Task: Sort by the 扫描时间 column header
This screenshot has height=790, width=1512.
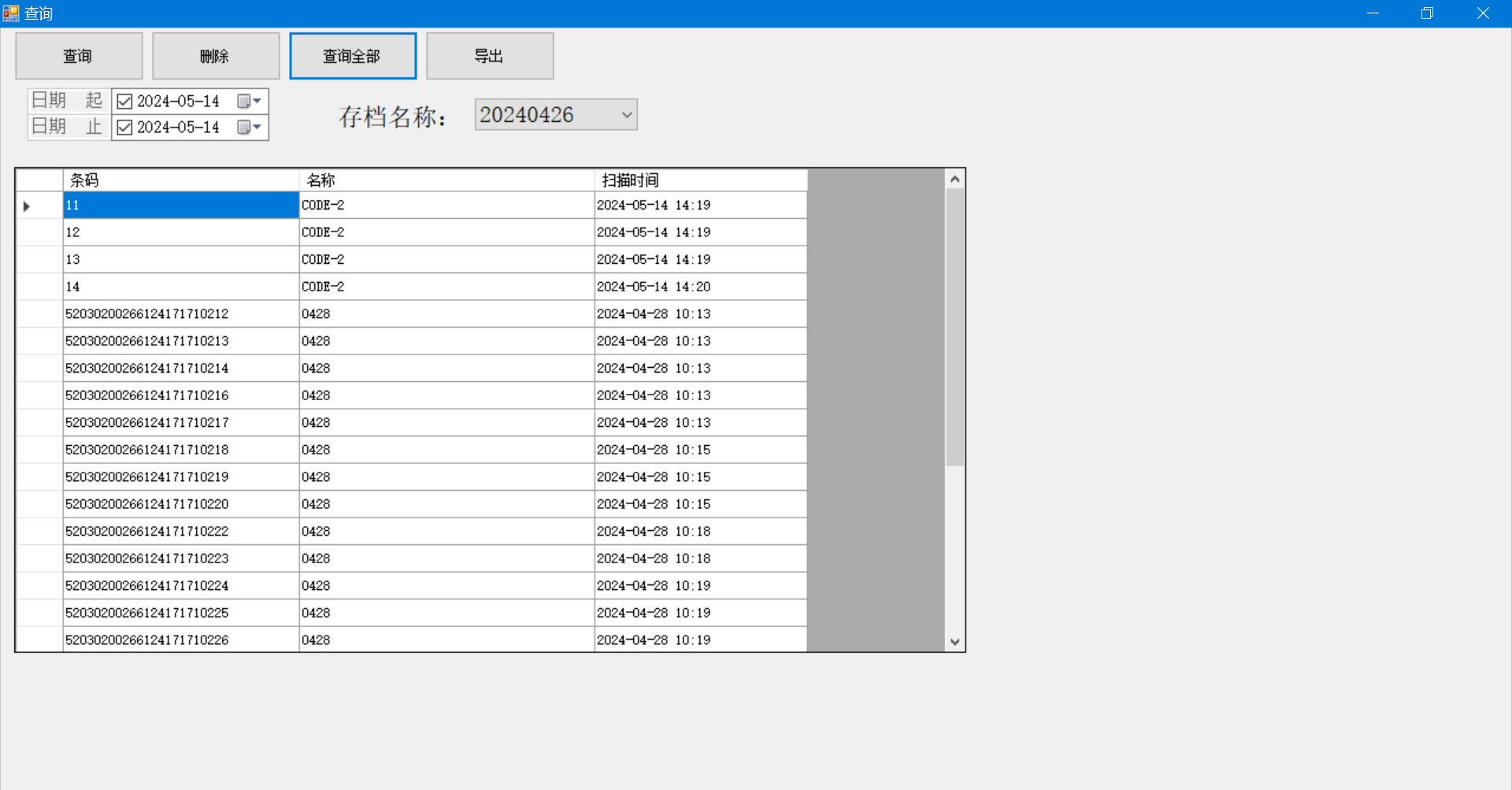Action: [x=700, y=180]
